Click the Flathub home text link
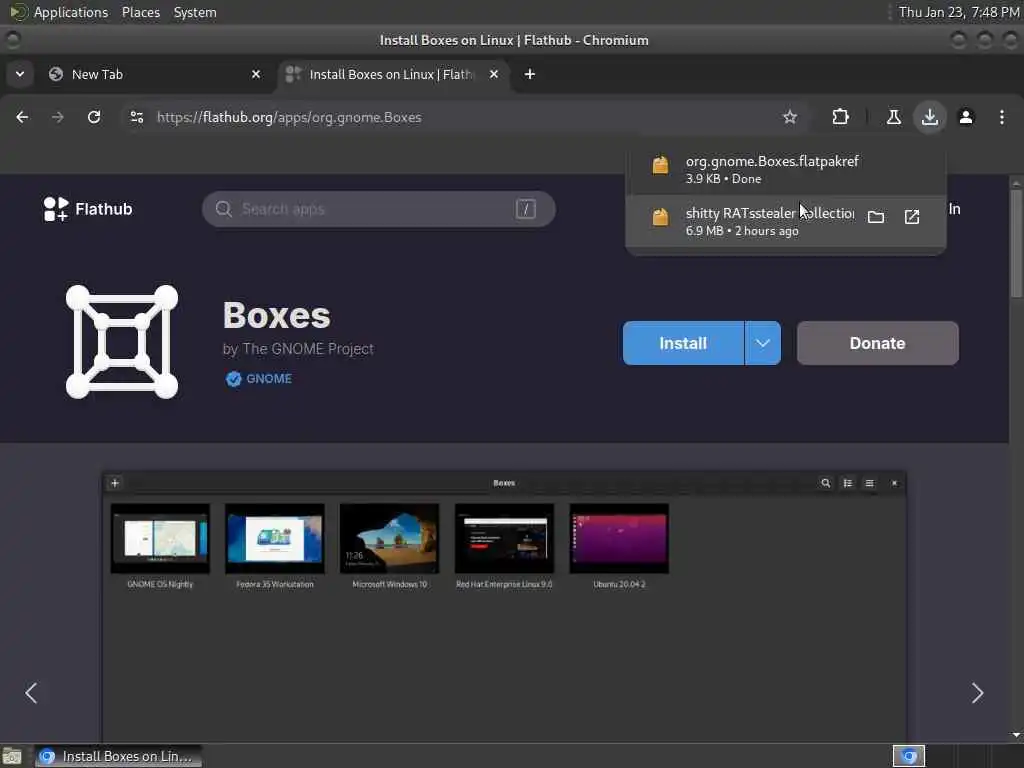 click(104, 209)
